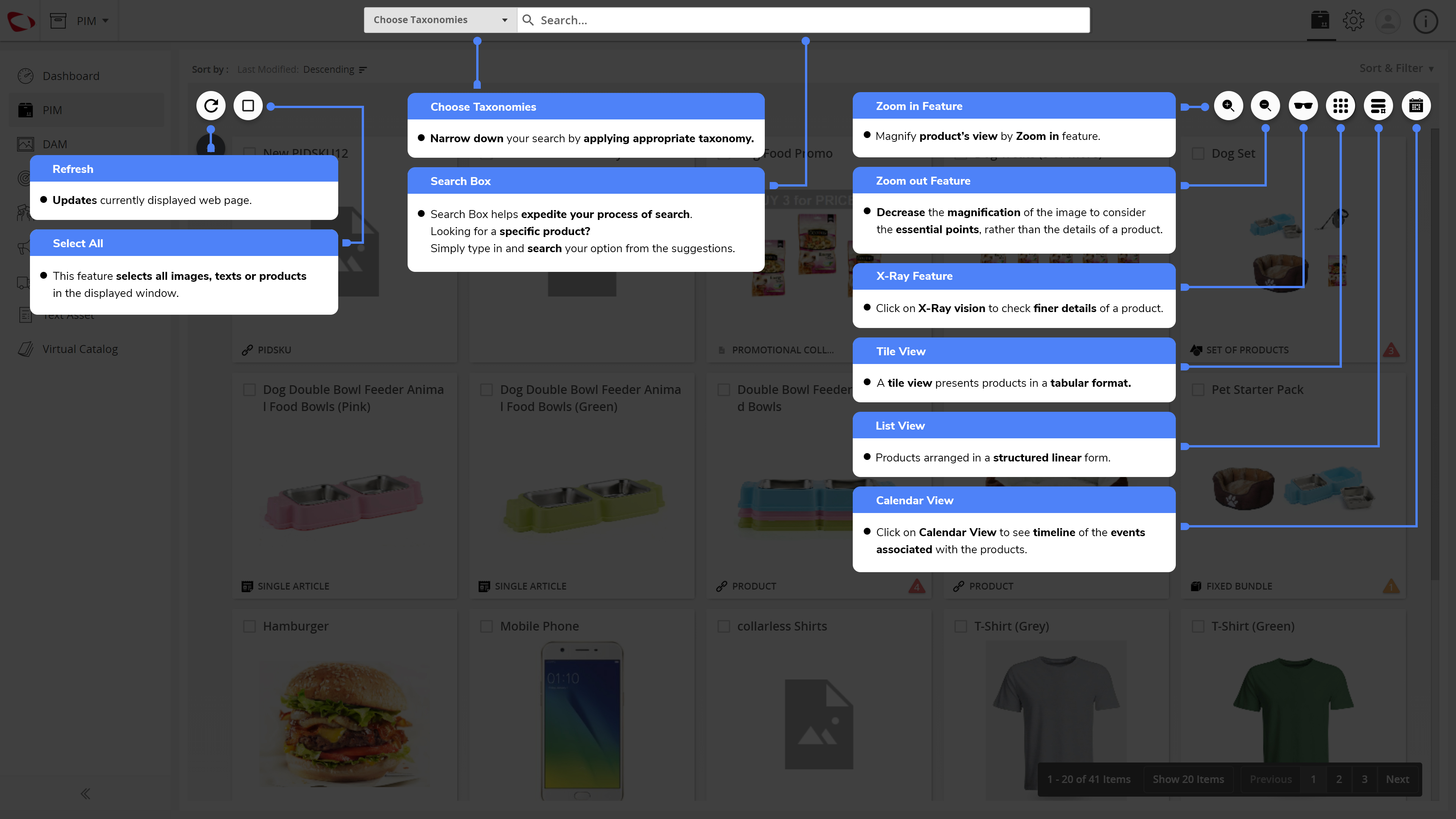Click the PIM box icon in header
The image size is (1456, 819).
[x=1320, y=20]
